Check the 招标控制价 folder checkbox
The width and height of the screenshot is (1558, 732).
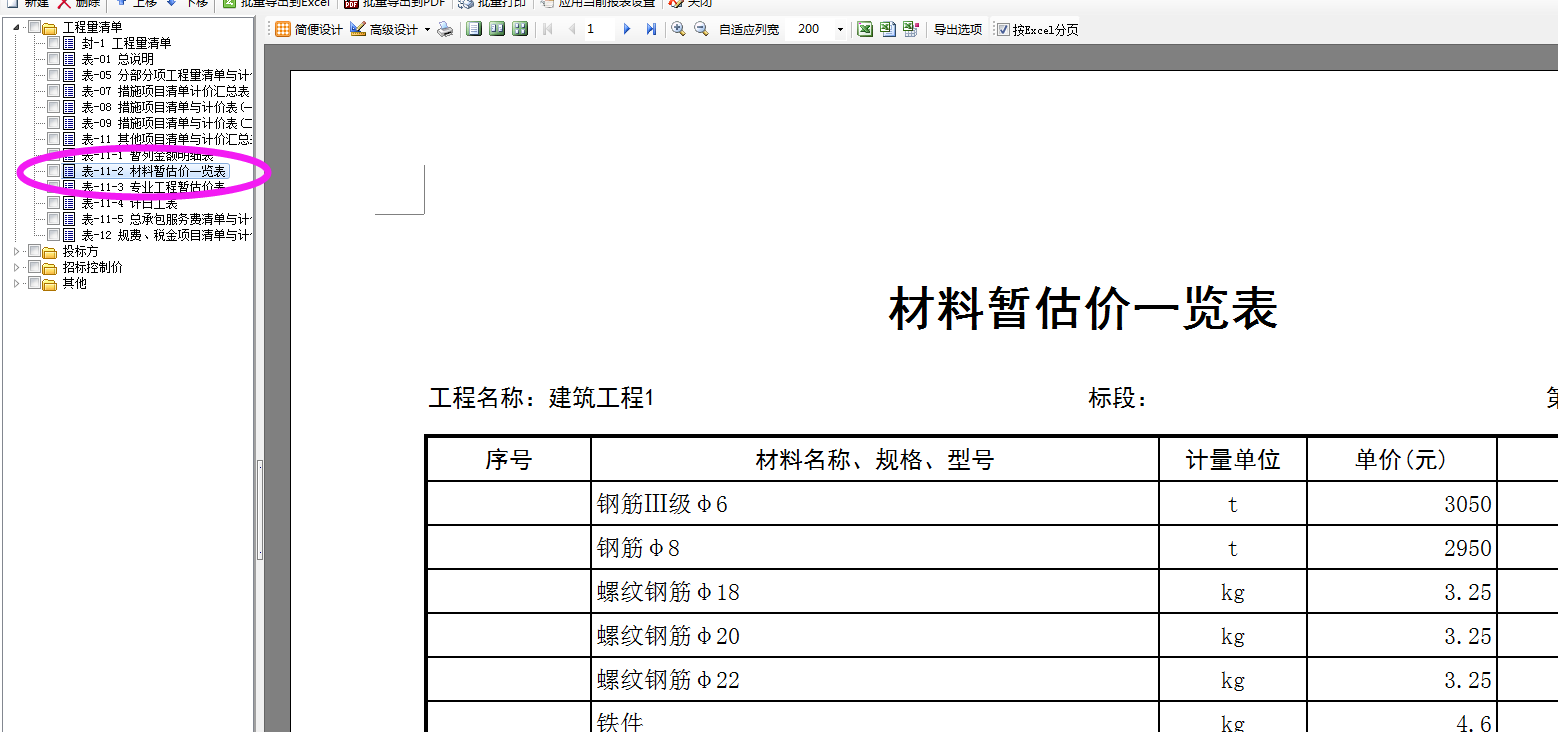pyautogui.click(x=34, y=267)
